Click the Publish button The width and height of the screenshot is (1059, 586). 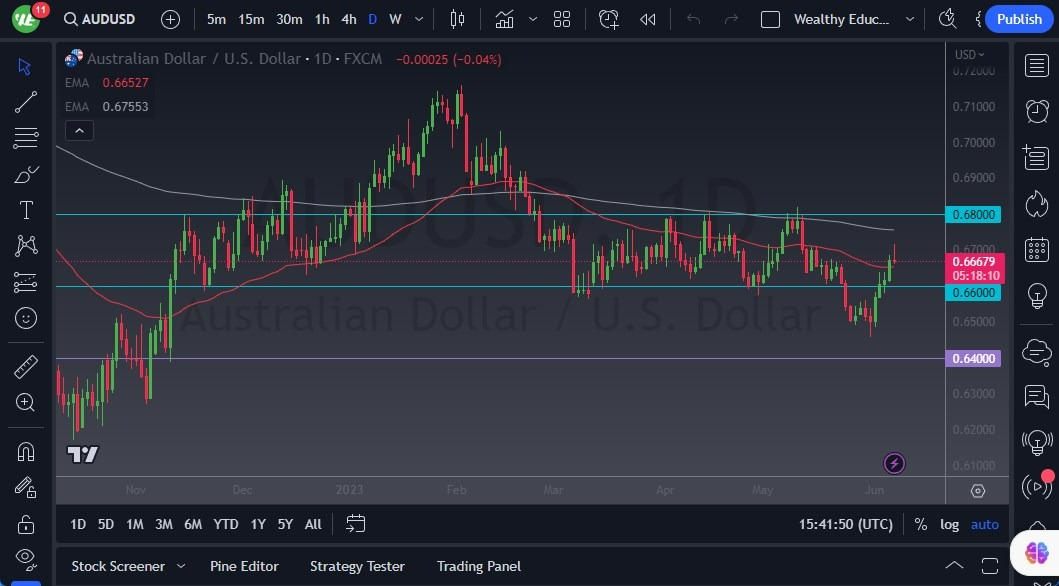point(1019,19)
